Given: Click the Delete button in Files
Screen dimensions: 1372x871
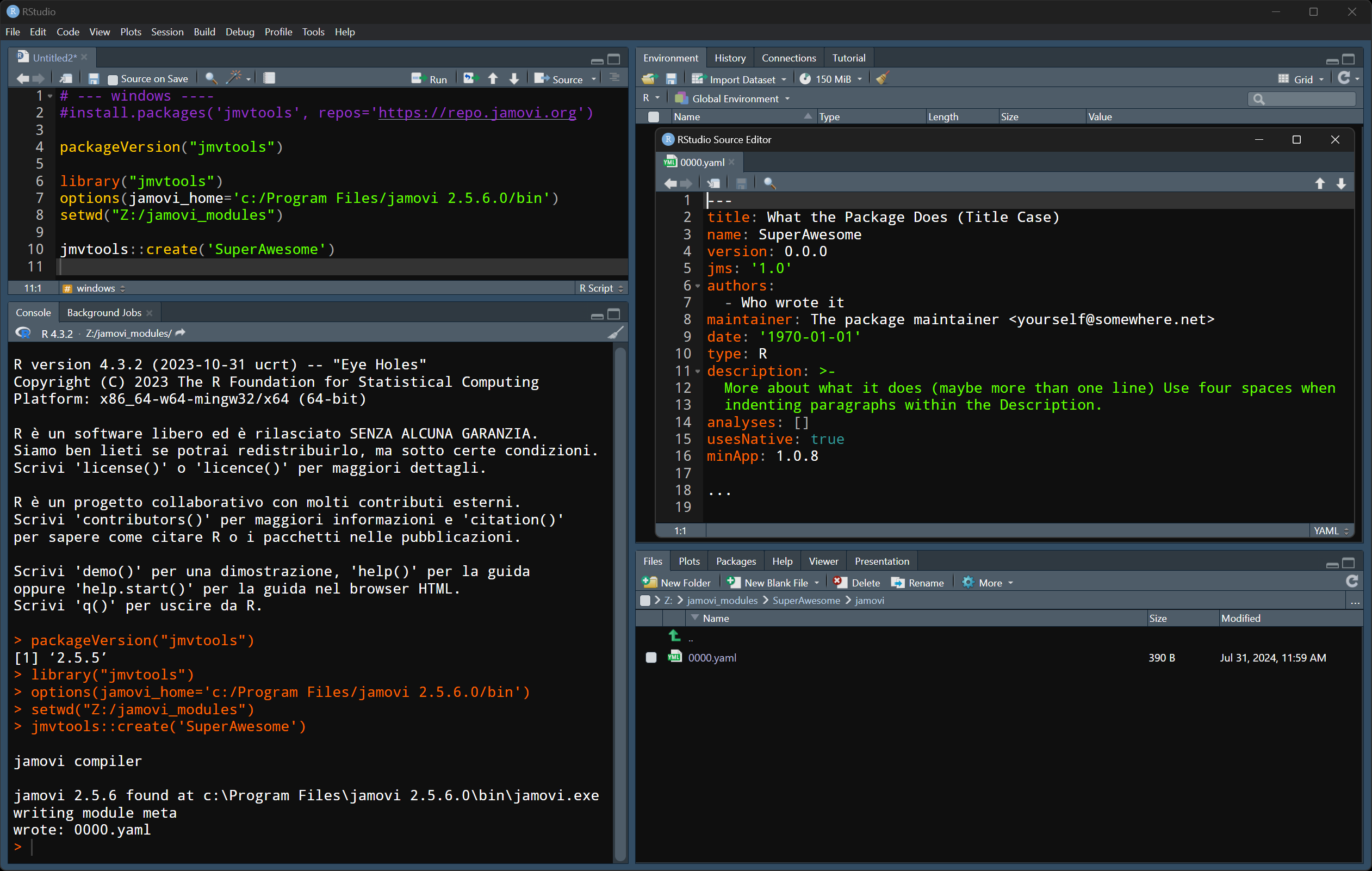Looking at the screenshot, I should click(x=857, y=583).
